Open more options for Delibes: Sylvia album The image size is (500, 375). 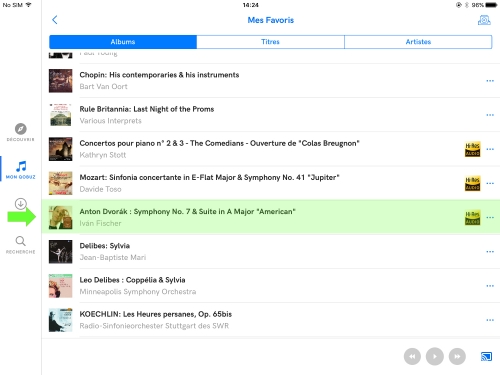490,252
